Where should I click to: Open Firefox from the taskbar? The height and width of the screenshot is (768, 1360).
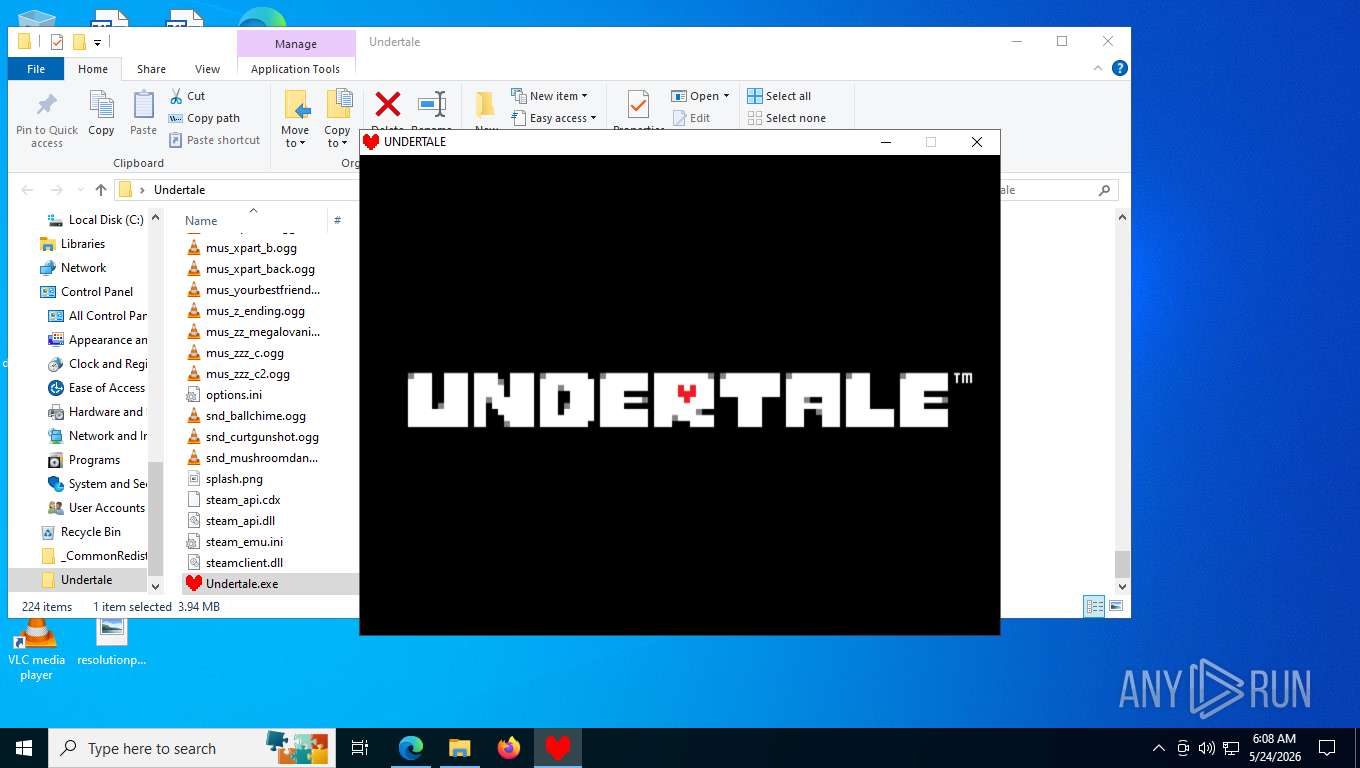(x=509, y=748)
